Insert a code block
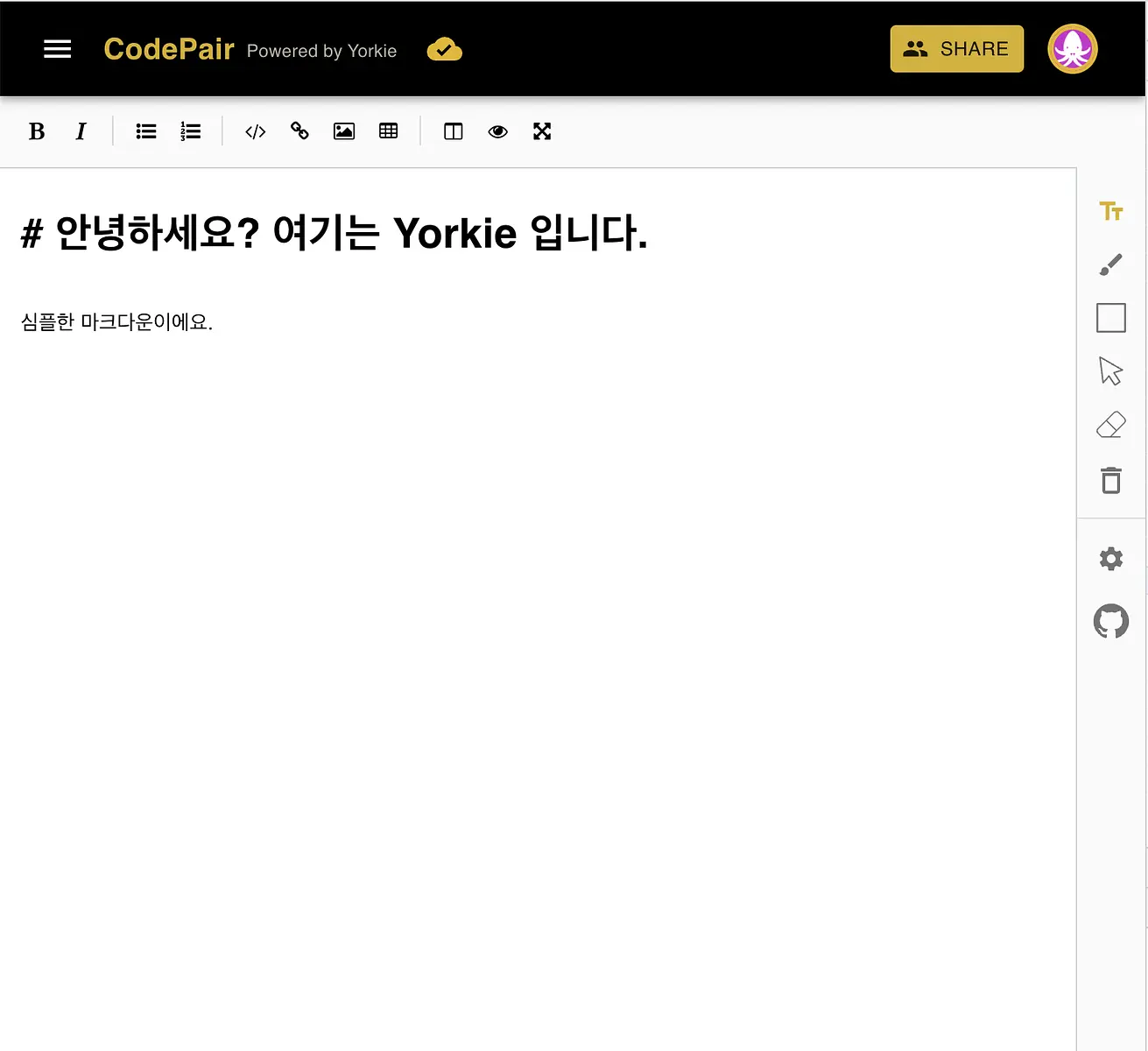 pyautogui.click(x=256, y=131)
